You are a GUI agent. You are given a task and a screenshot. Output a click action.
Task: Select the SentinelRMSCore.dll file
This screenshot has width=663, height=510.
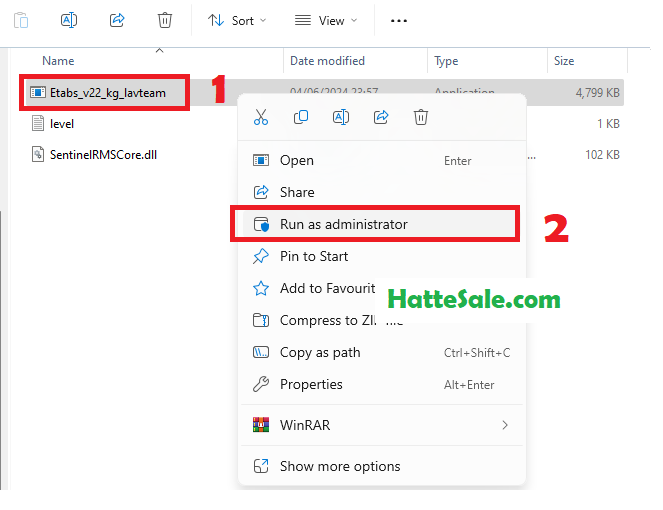click(x=103, y=155)
